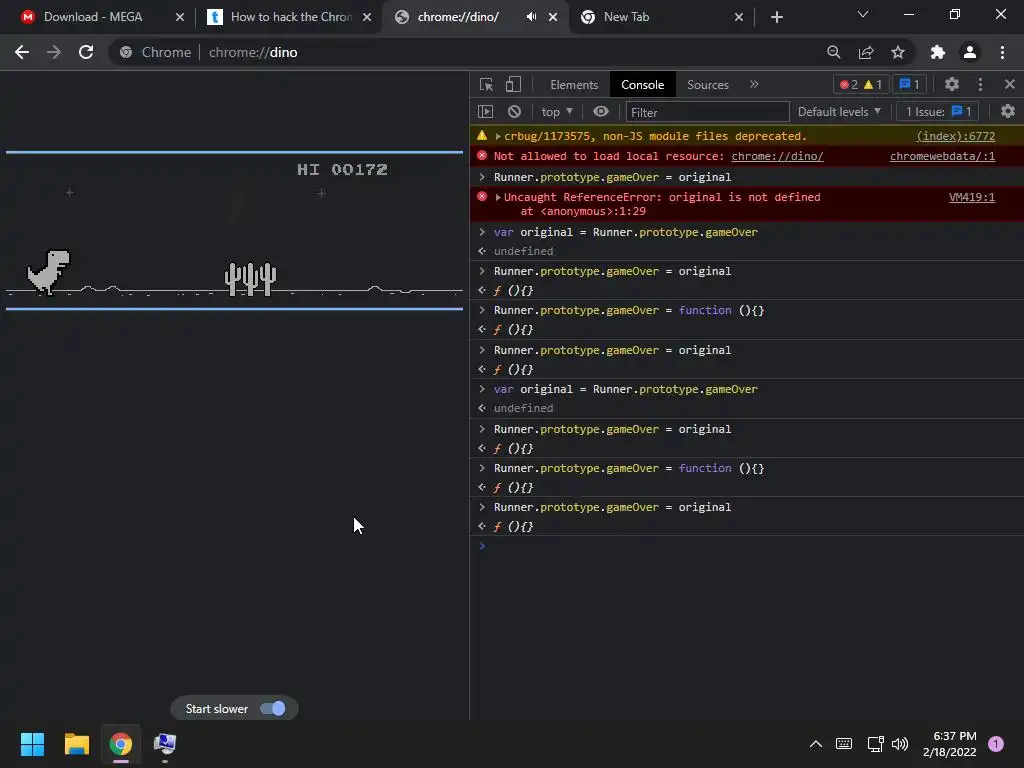This screenshot has height=768, width=1024.
Task: Click the last f (){} console output
Action: point(513,526)
